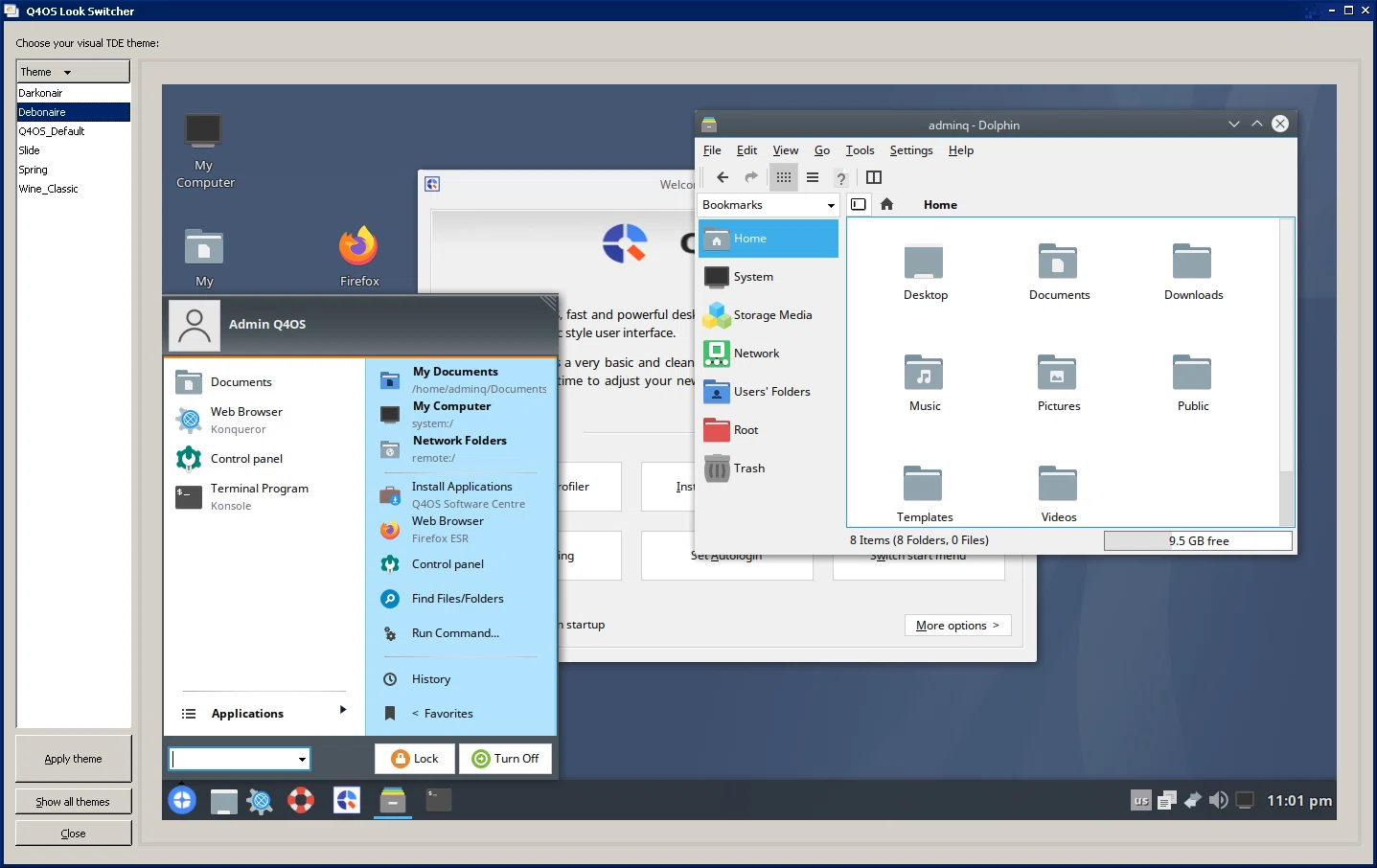Open the Edit menu in Dolphin
The image size is (1377, 868).
coord(746,150)
